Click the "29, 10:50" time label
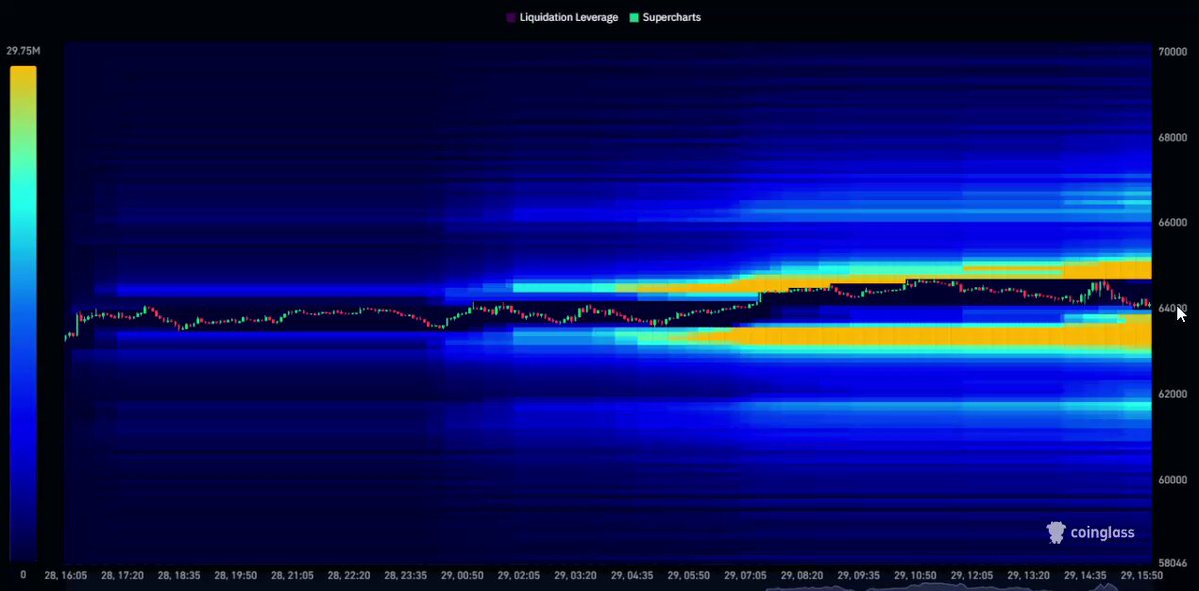 coord(915,575)
